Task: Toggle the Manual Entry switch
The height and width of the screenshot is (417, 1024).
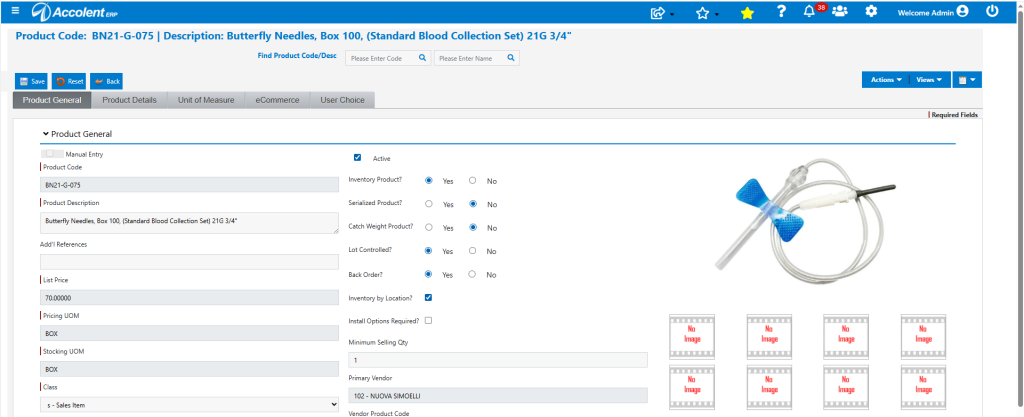Action: point(52,154)
